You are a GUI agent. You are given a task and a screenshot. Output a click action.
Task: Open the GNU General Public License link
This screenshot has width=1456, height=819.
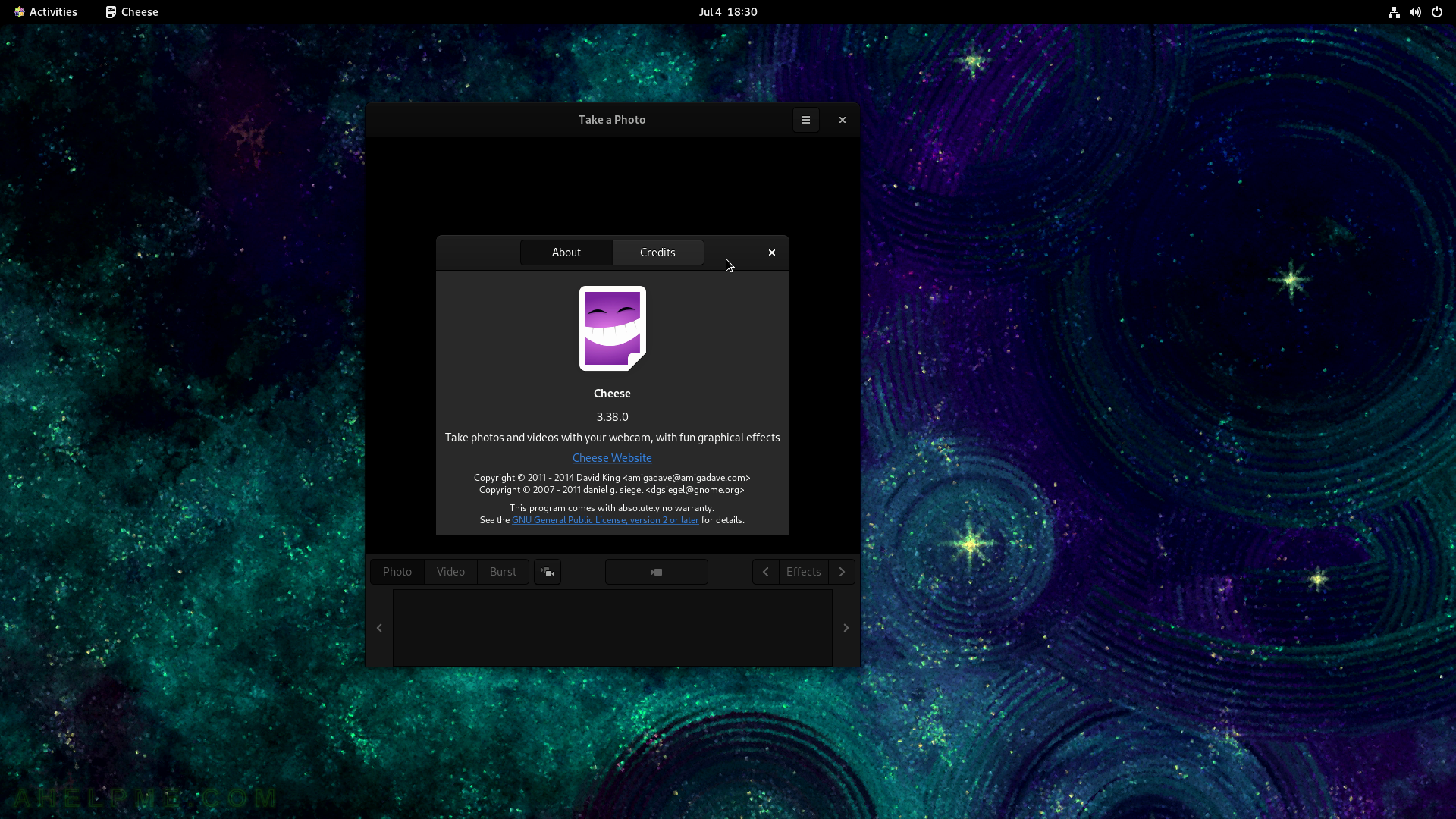point(605,520)
